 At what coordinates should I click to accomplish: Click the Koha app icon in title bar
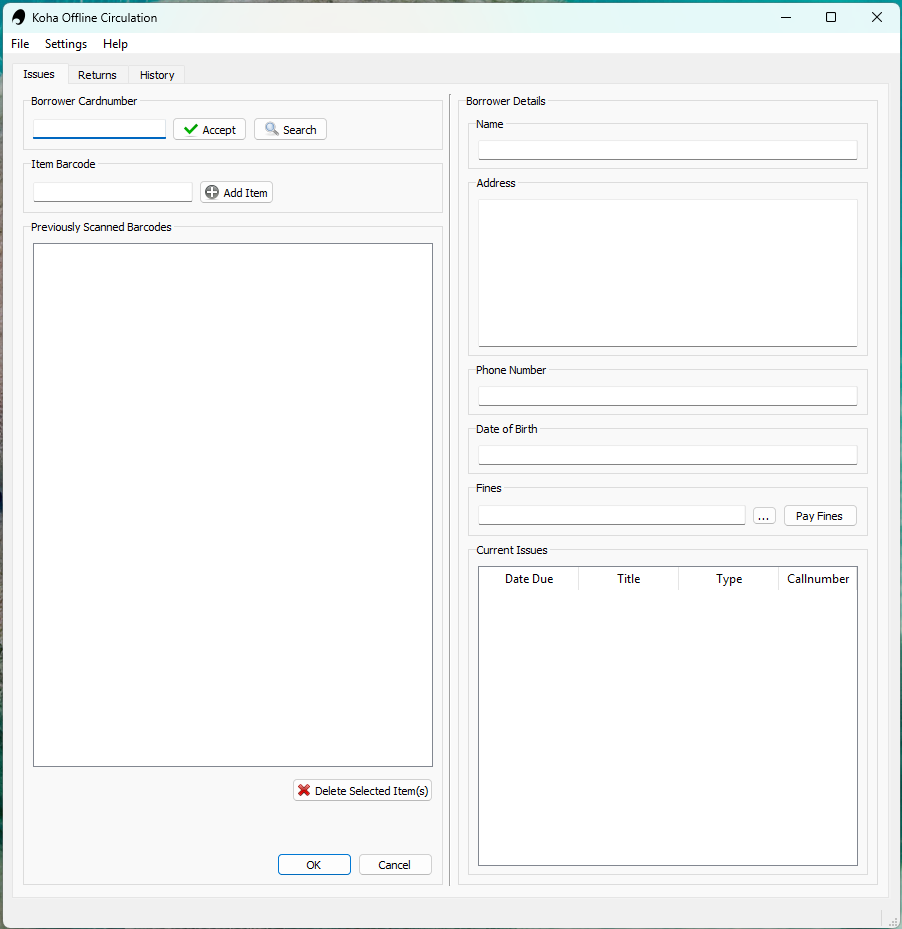click(x=18, y=17)
